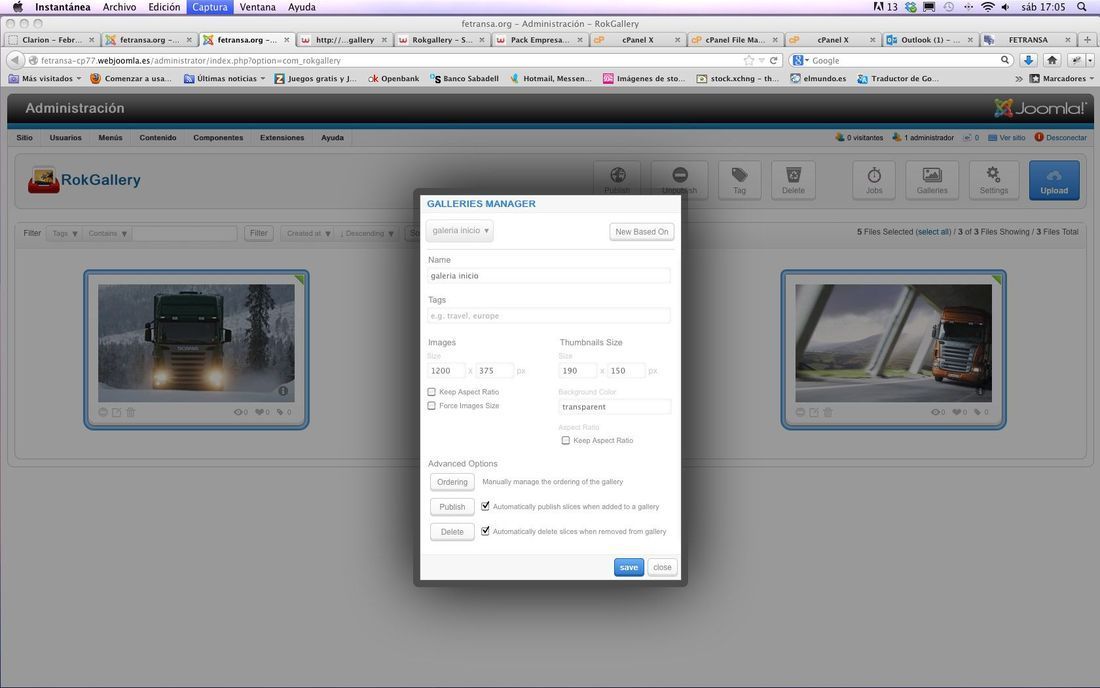Click the browser back arrow button
The width and height of the screenshot is (1100, 688).
point(15,60)
